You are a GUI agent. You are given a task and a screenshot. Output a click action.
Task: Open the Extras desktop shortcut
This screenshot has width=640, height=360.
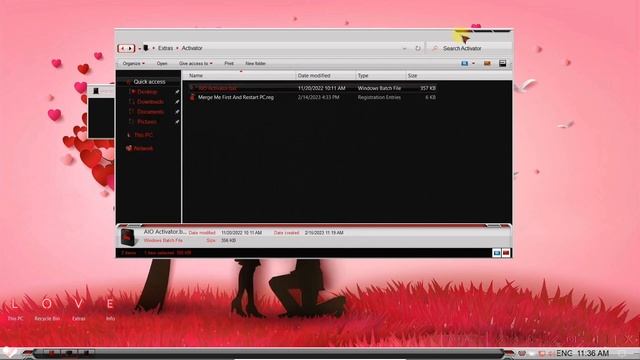(x=79, y=309)
